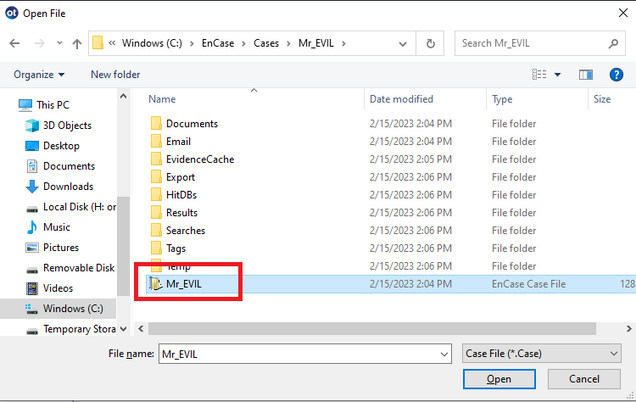Sort by the Date modified column header
636x402 pixels.
401,99
